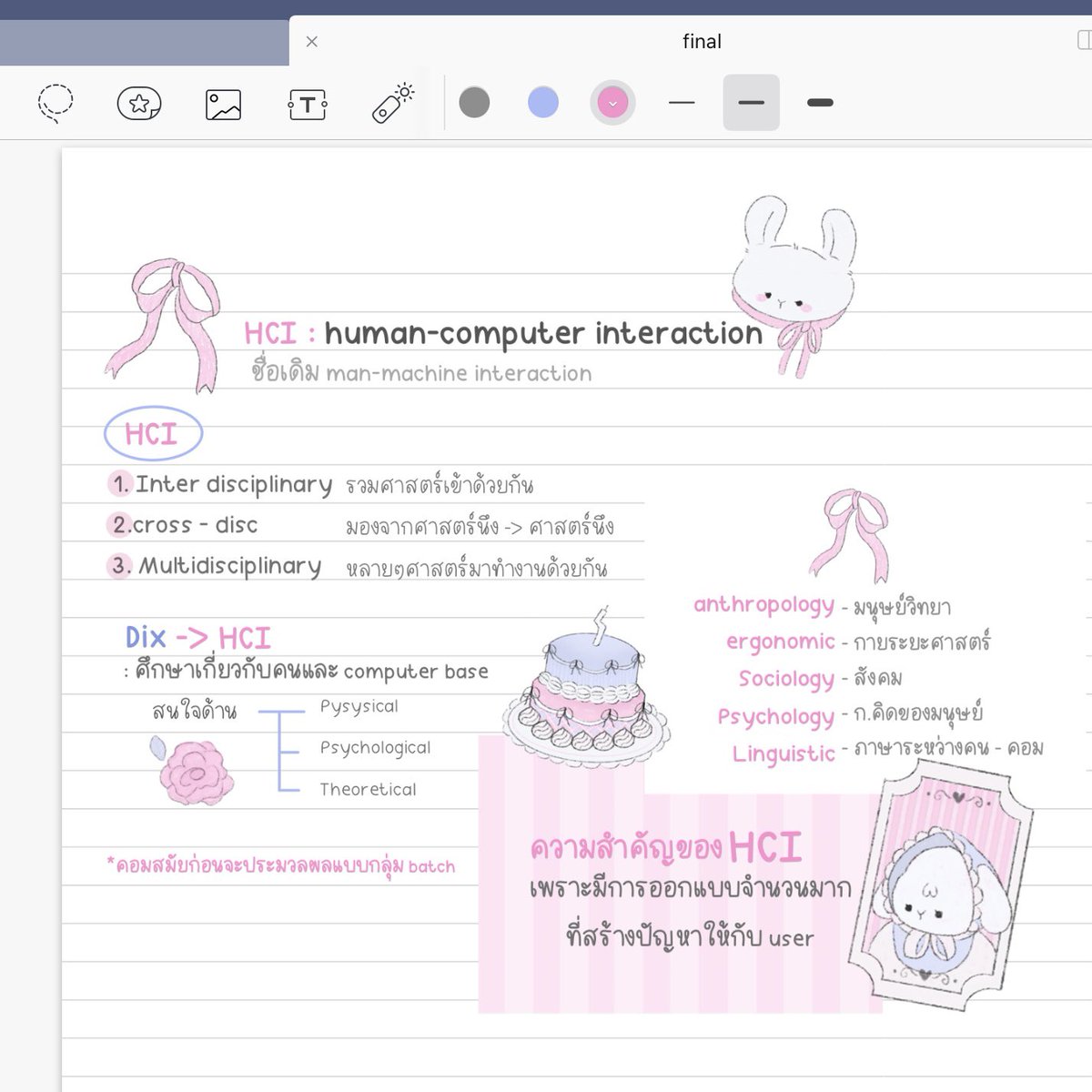Screen dimensions: 1092x1092
Task: Click the 'anthropology' term
Action: tap(763, 605)
